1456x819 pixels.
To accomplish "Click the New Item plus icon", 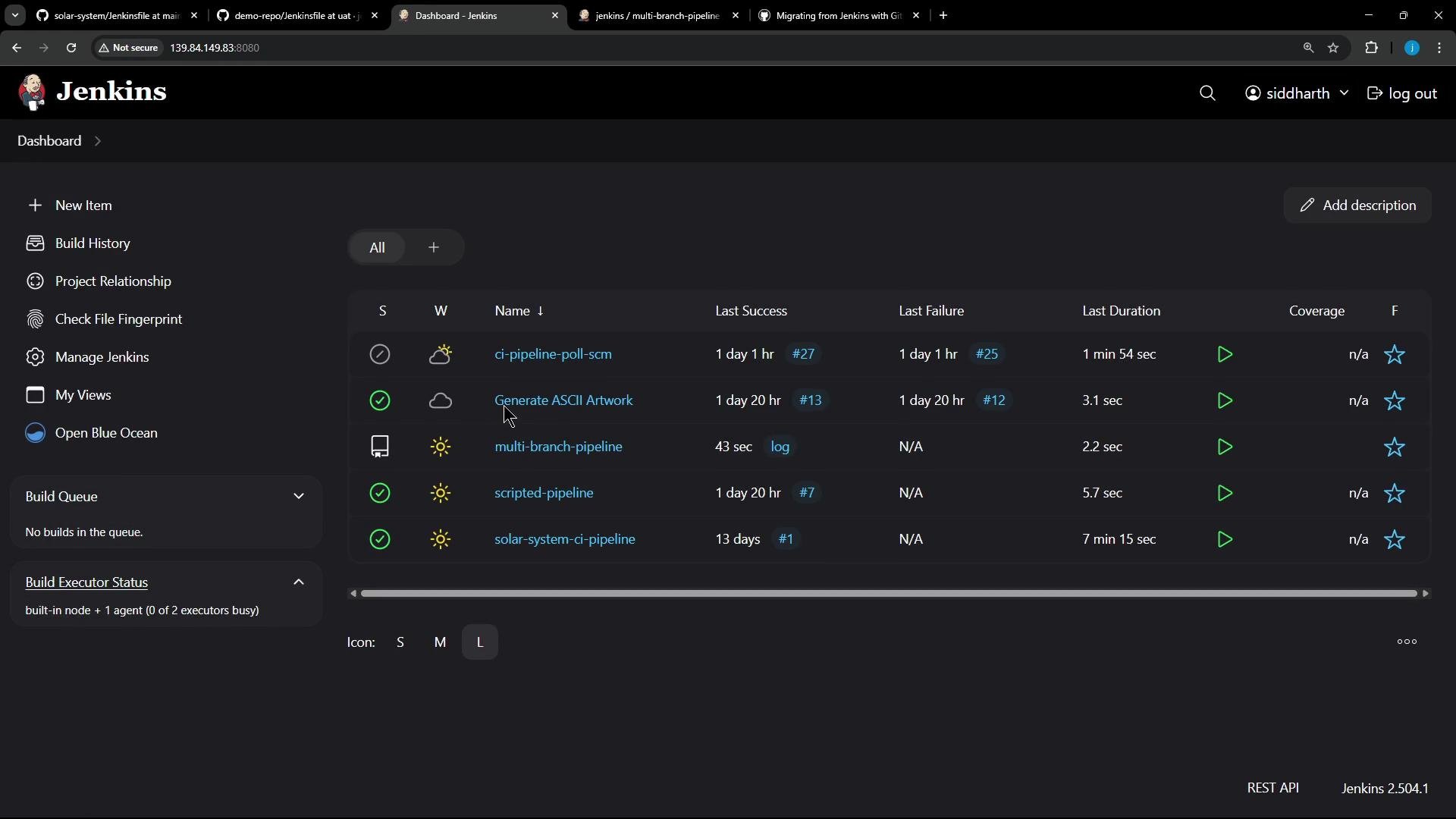I will click(x=35, y=206).
